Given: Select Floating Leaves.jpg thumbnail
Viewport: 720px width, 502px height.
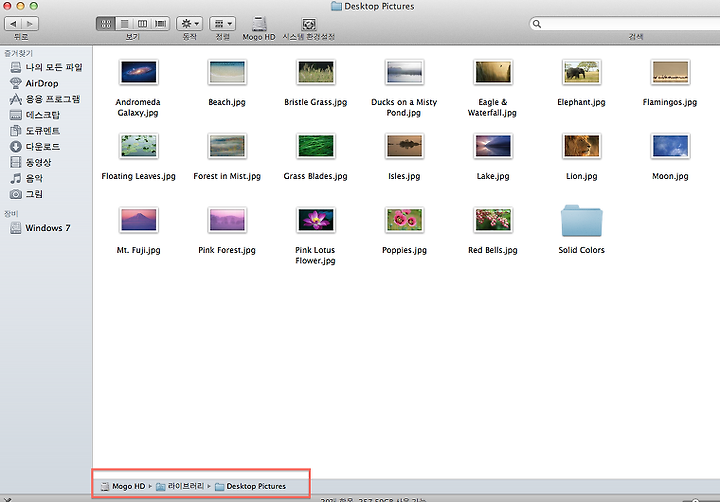Looking at the screenshot, I should (139, 146).
